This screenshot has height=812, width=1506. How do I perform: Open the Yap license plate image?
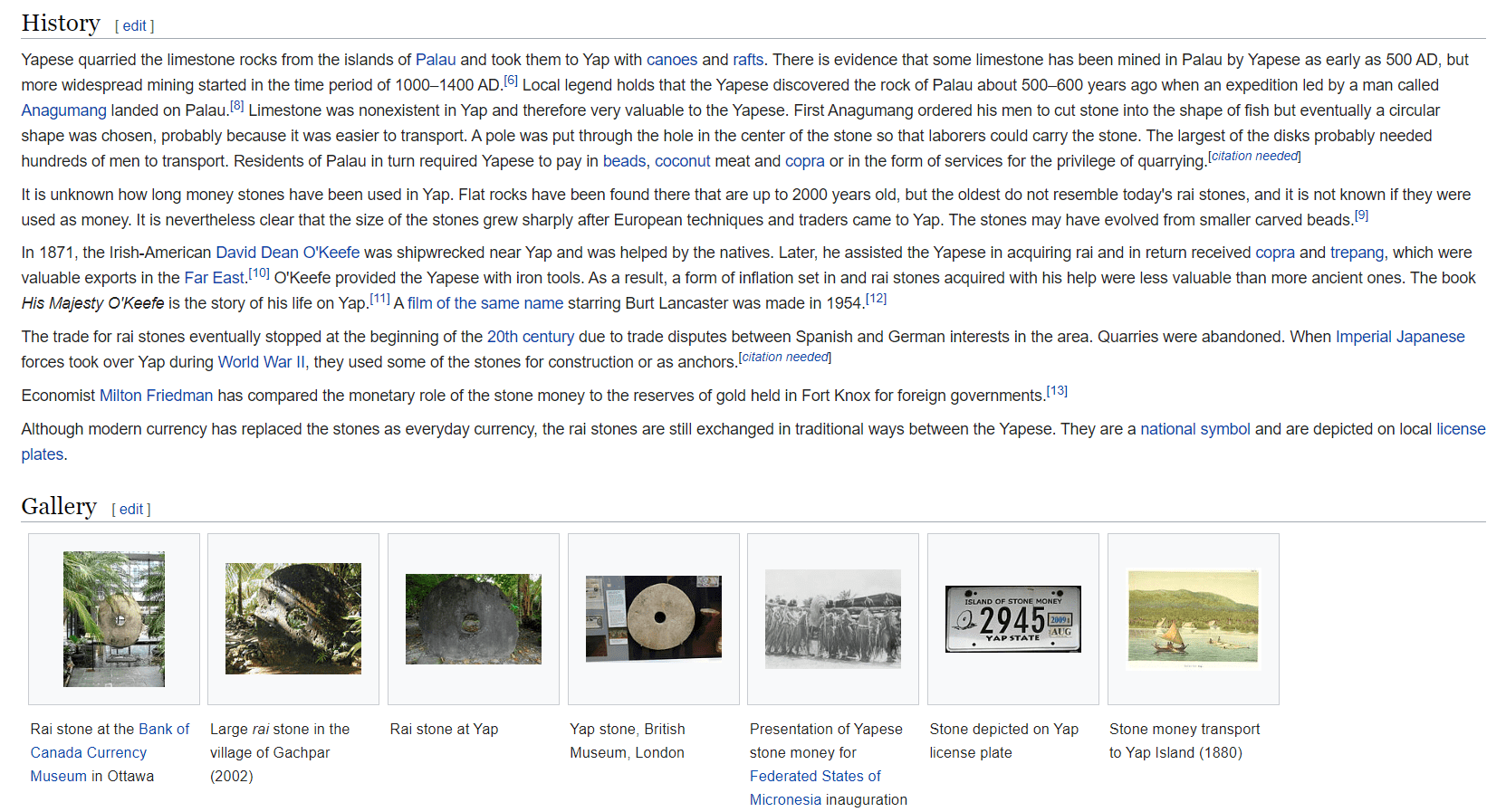click(1012, 619)
